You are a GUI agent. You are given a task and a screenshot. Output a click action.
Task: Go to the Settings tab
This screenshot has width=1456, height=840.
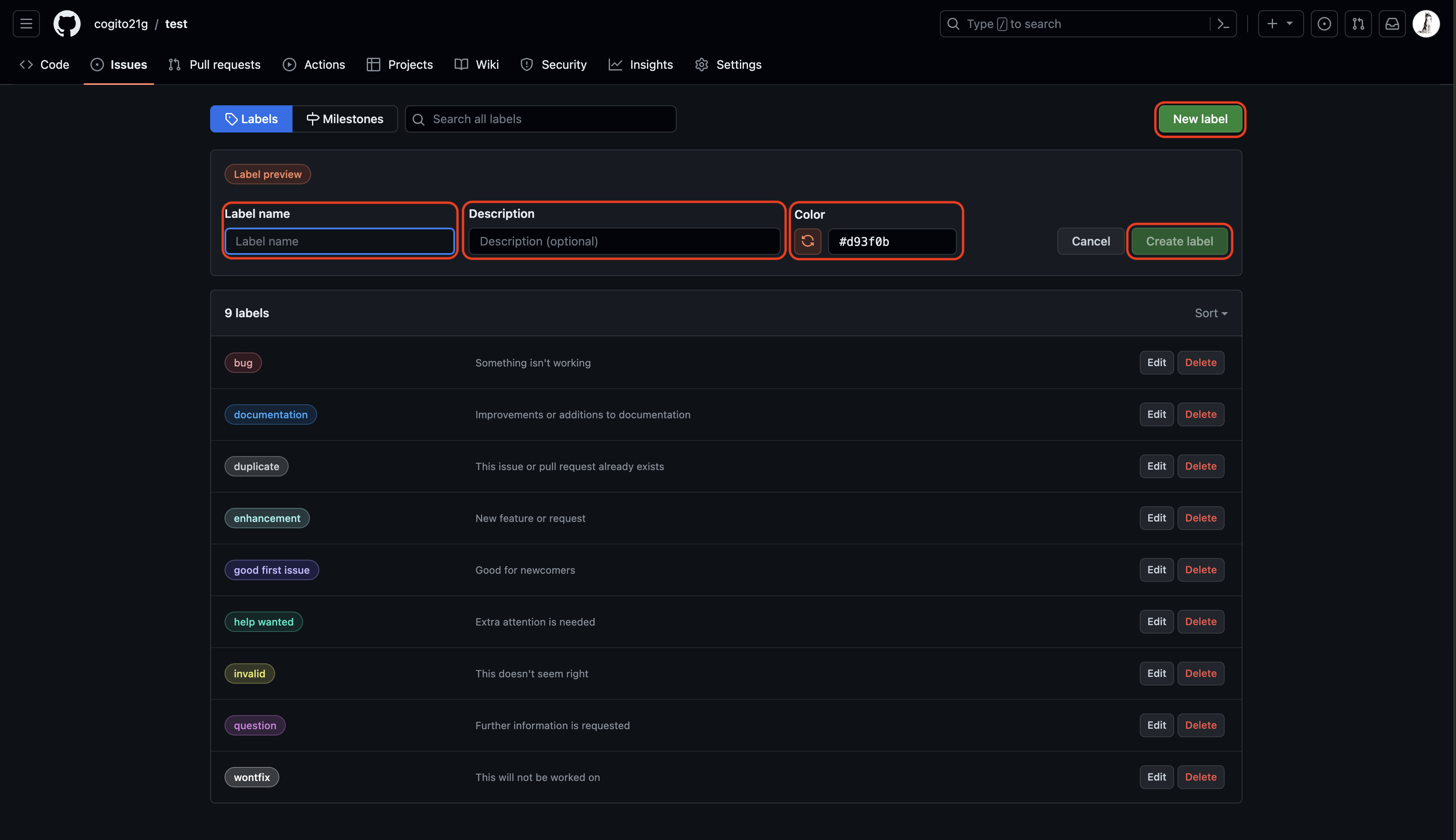(x=728, y=65)
